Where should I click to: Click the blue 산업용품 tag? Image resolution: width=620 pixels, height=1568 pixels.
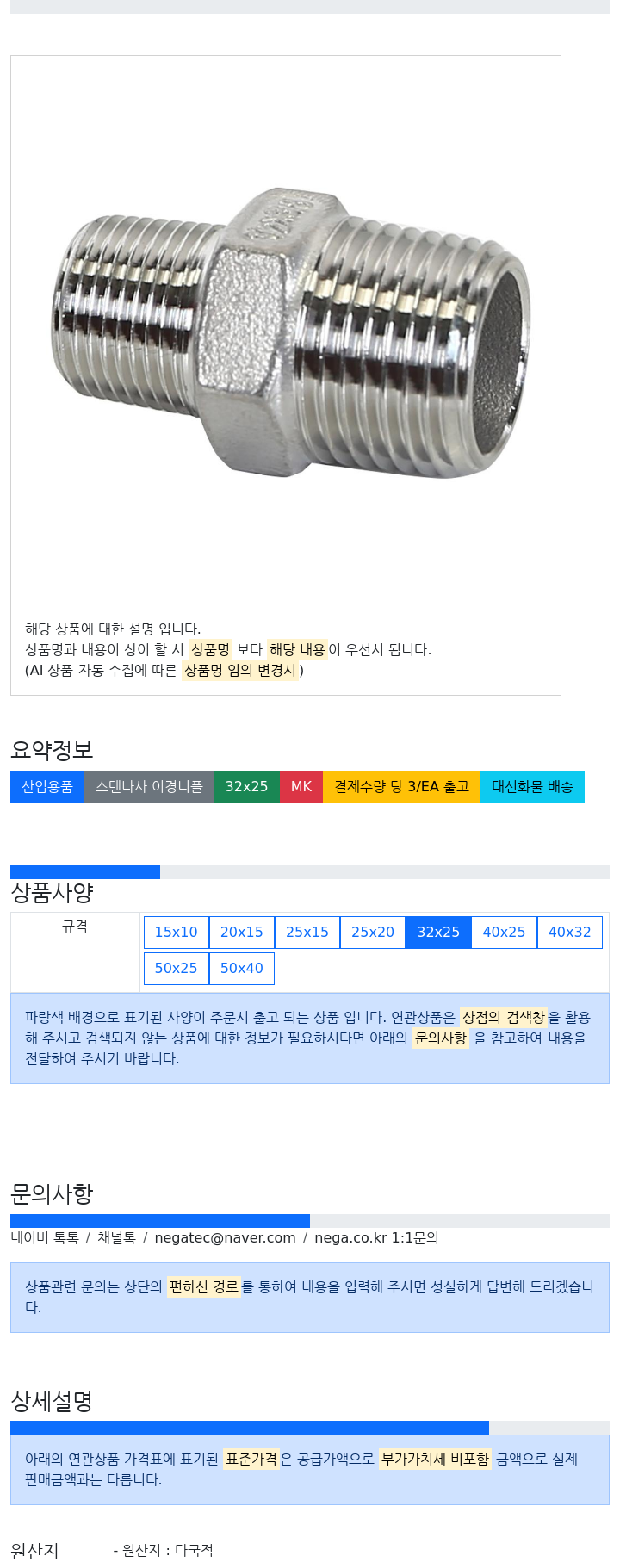pyautogui.click(x=47, y=787)
